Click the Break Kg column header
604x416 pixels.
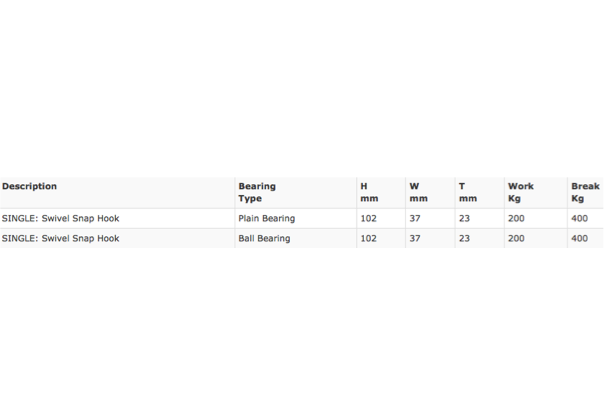coord(585,192)
